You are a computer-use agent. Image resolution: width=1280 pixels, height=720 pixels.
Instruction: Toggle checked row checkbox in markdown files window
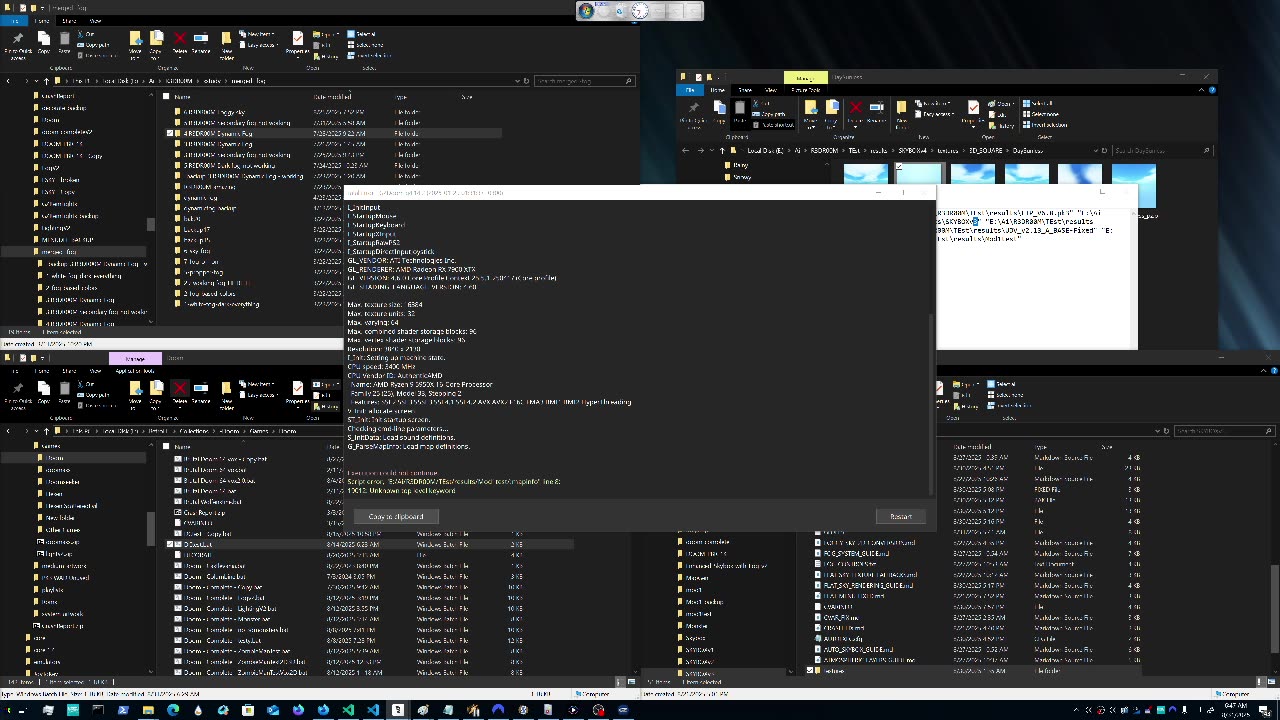(810, 670)
